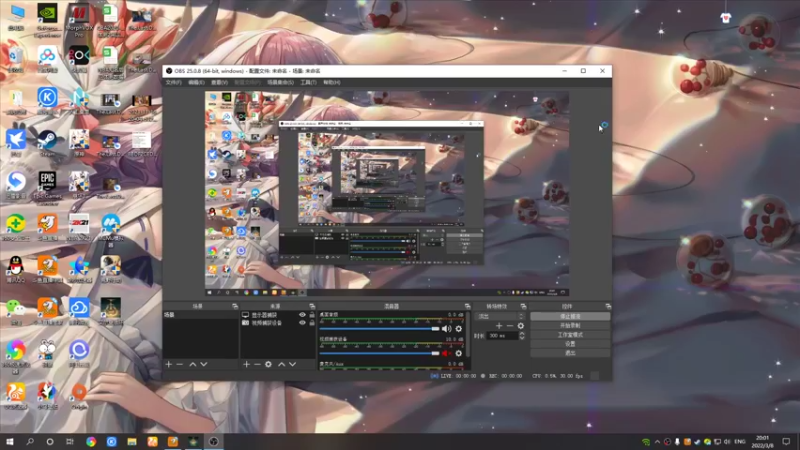Image resolution: width=800 pixels, height=450 pixels.
Task: Click the ENG input language indicator
Action: click(740, 442)
